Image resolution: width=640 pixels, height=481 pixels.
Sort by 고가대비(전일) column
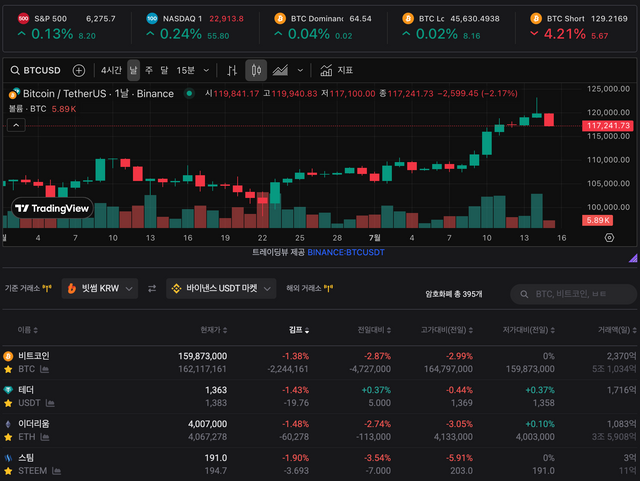click(447, 330)
